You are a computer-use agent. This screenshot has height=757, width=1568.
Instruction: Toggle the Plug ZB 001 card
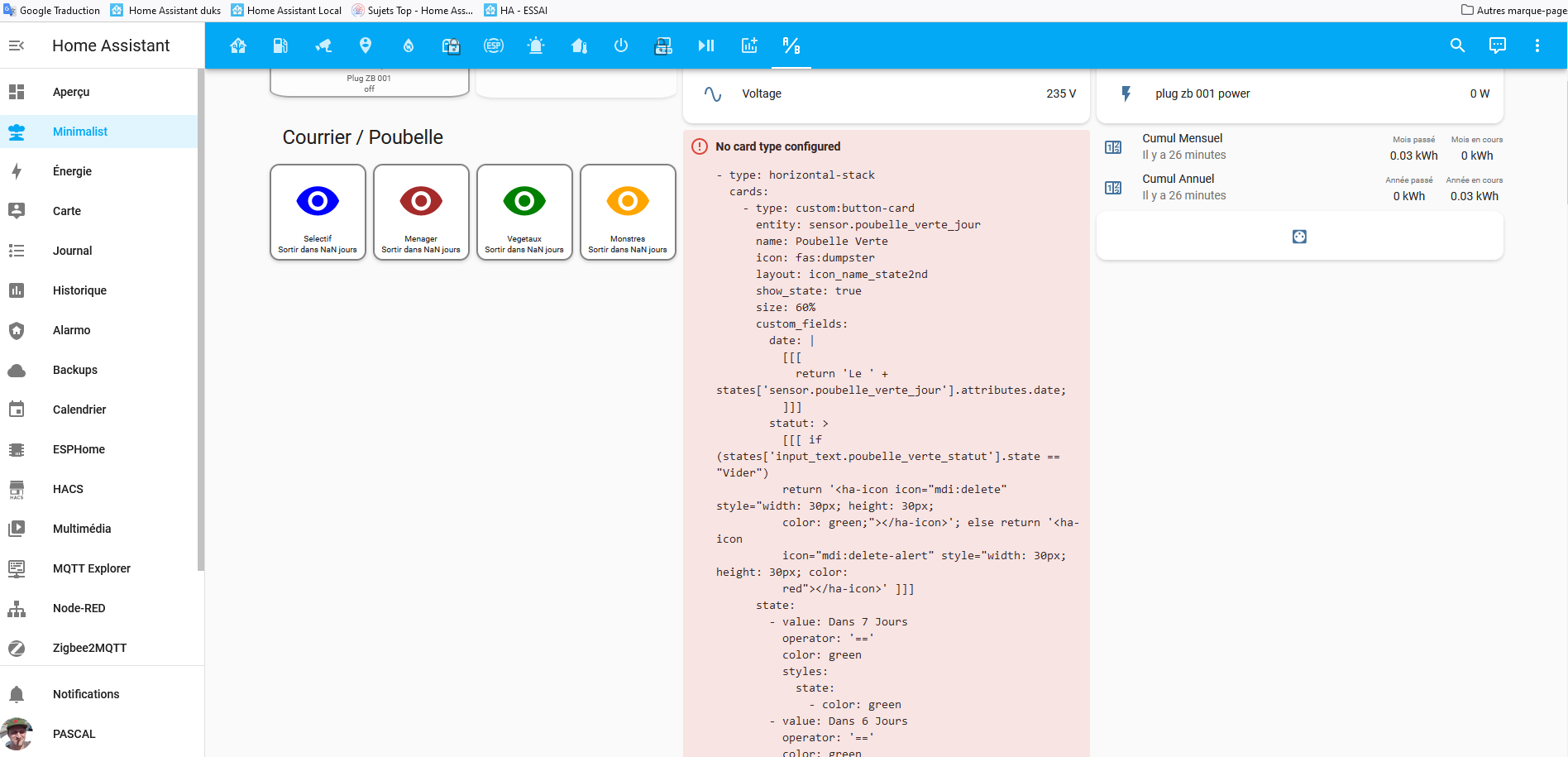369,83
